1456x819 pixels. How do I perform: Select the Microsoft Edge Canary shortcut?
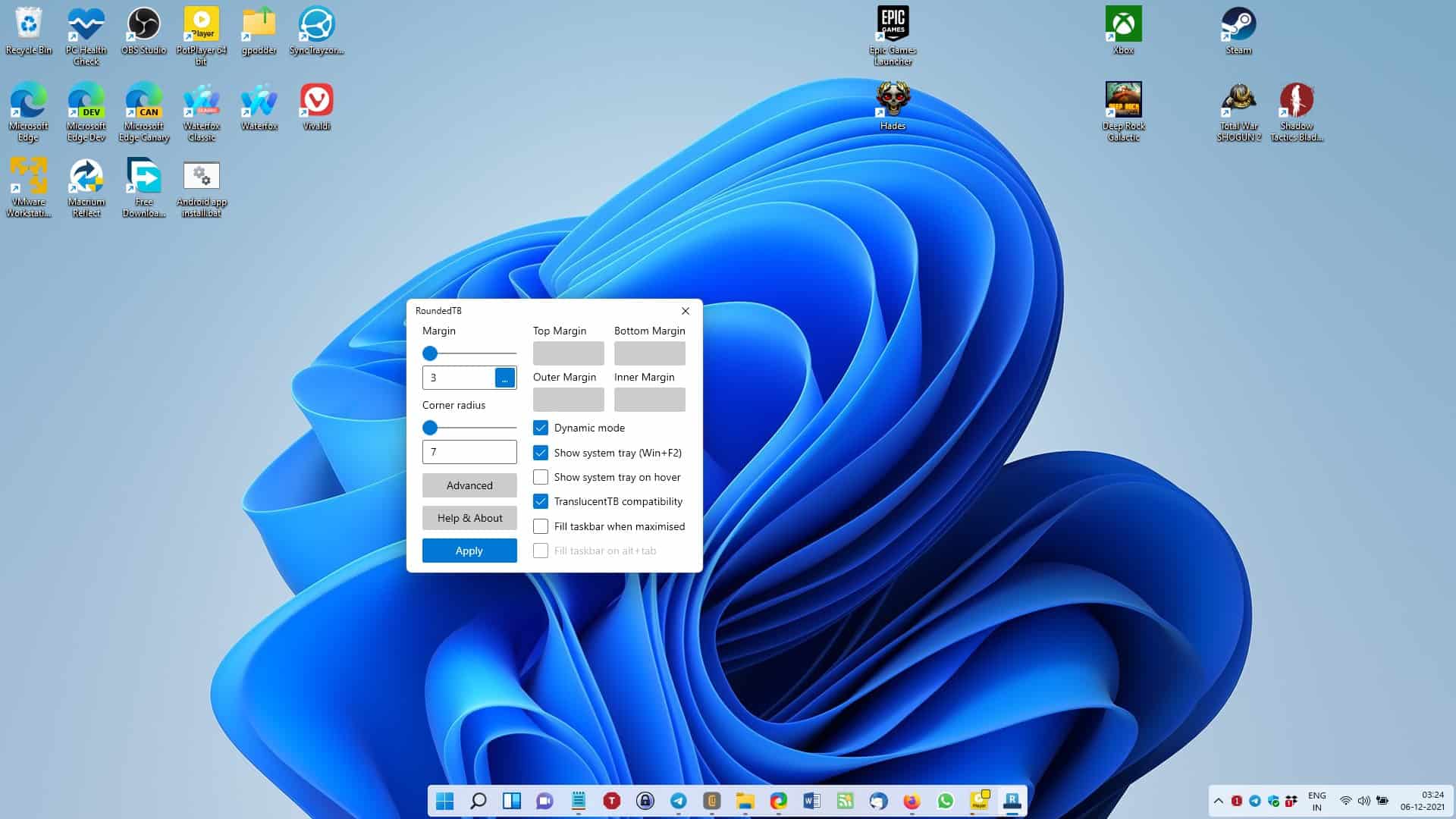tap(144, 112)
